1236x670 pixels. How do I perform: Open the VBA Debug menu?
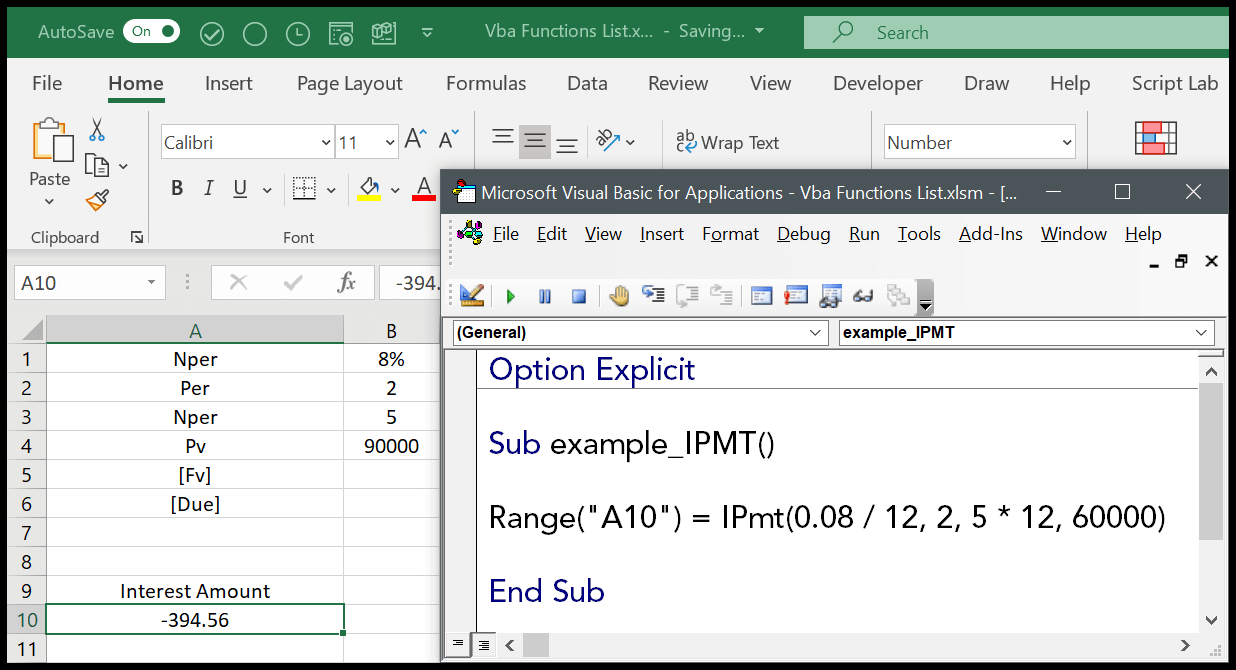click(804, 234)
